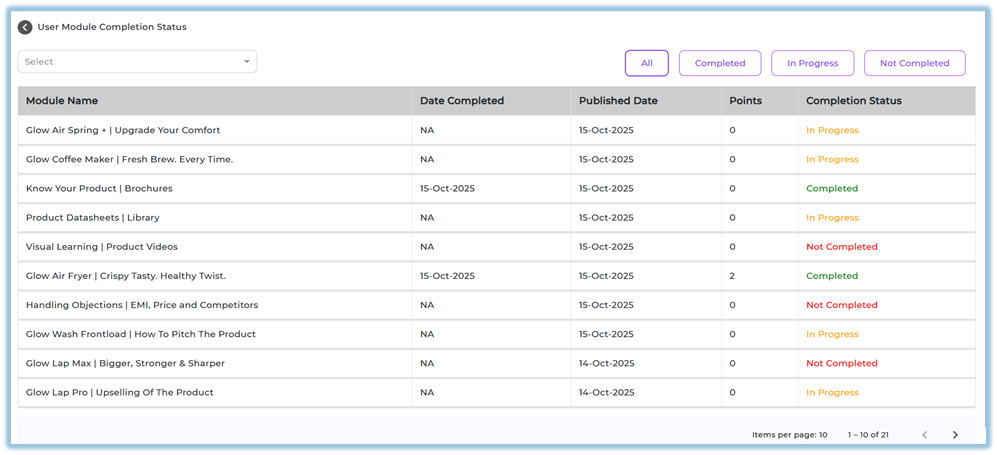Click the back arrow icon
The width and height of the screenshot is (997, 455).
click(25, 27)
